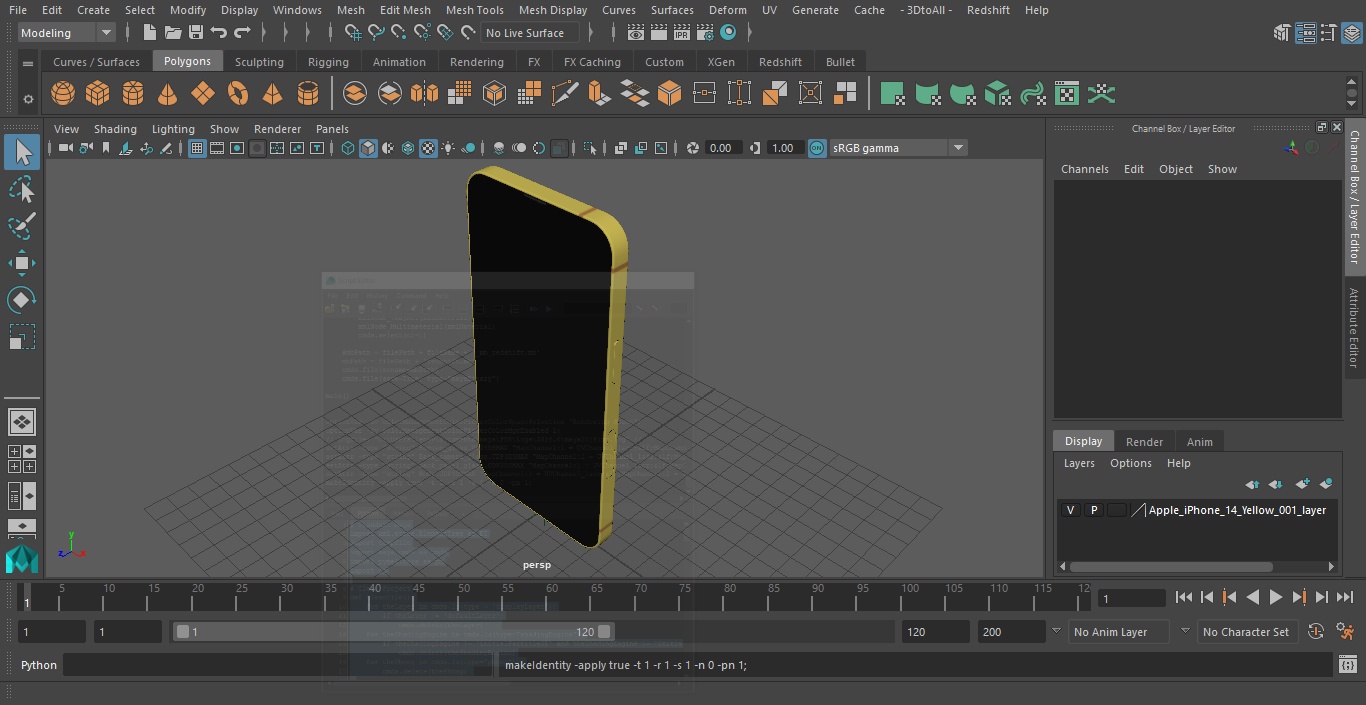This screenshot has width=1366, height=705.
Task: Open the No Character Set dropdown
Action: (x=1246, y=632)
